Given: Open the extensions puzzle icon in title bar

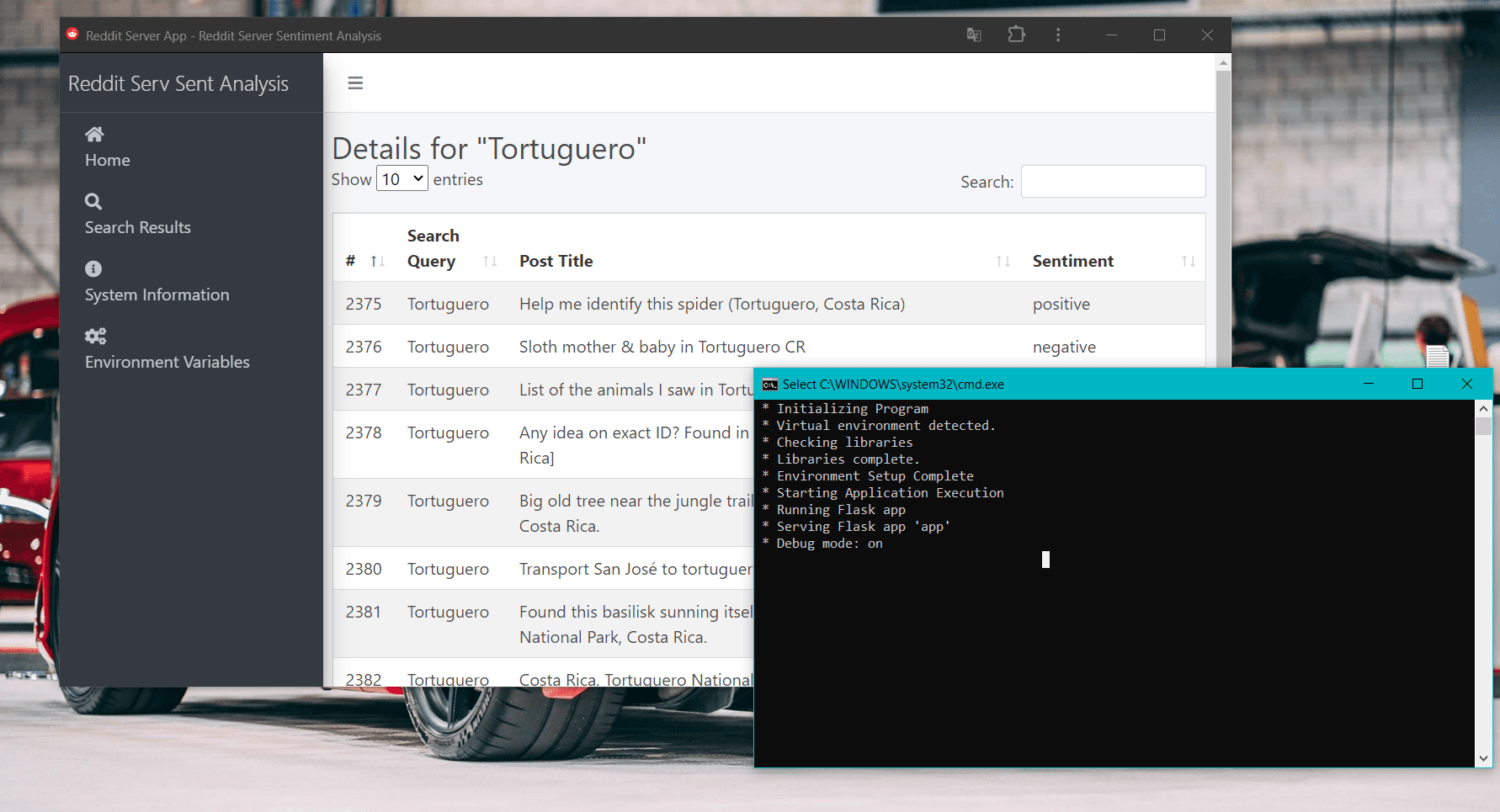Looking at the screenshot, I should [x=1016, y=35].
